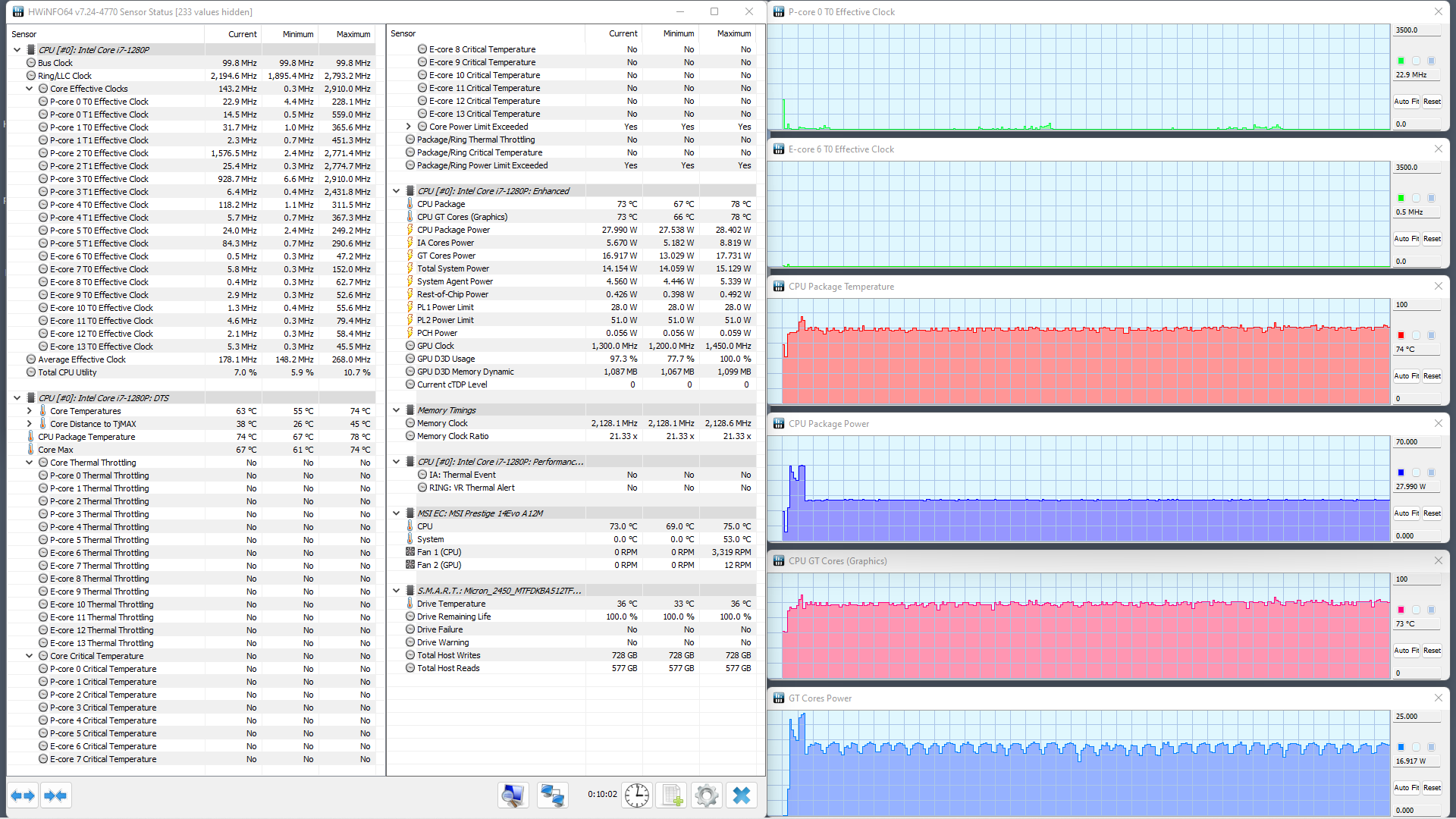
Task: Click the expand columns arrows icon
Action: [x=23, y=795]
